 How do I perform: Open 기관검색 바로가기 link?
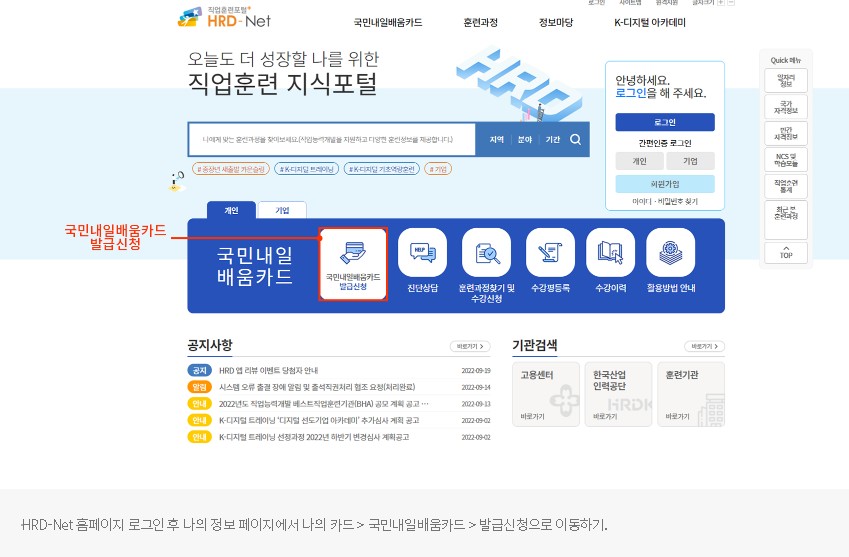pyautogui.click(x=704, y=346)
